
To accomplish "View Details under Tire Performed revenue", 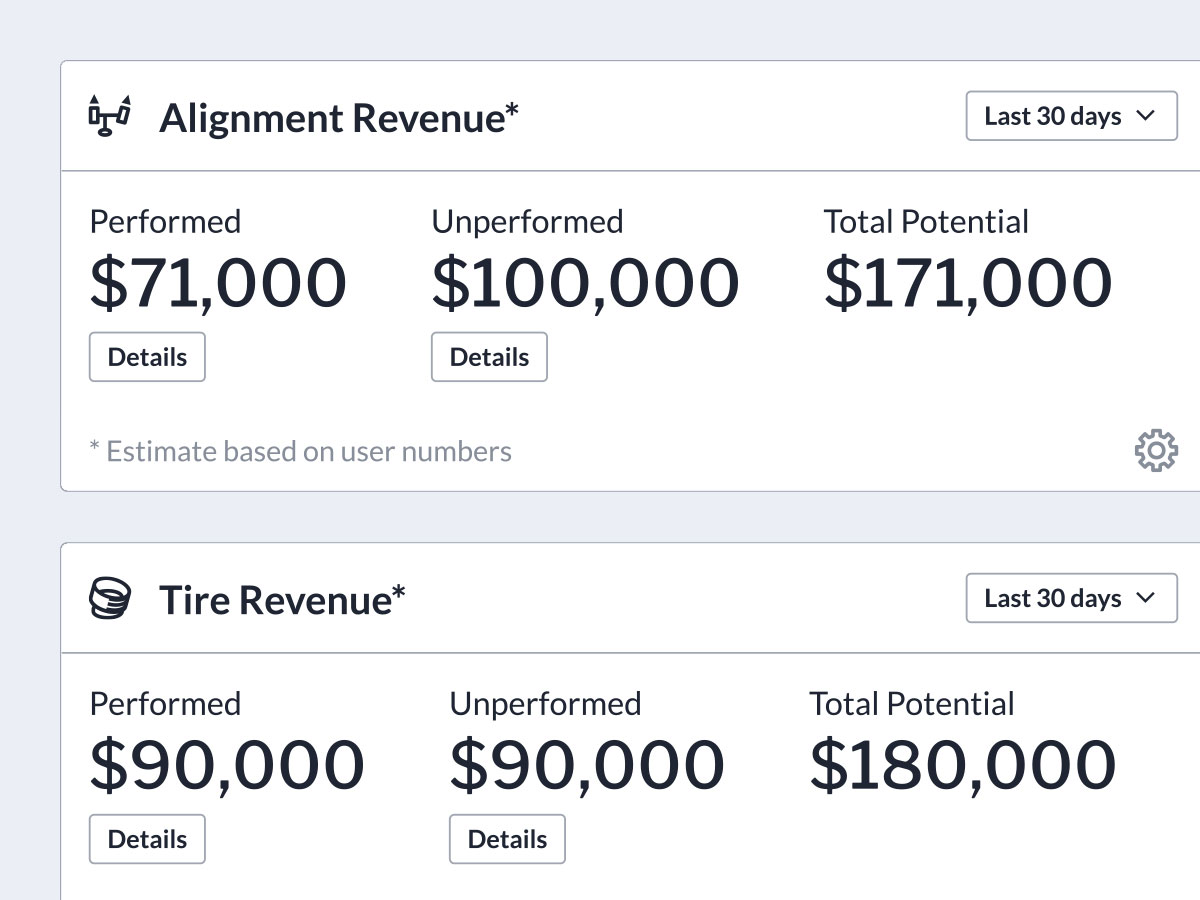I will pos(147,839).
